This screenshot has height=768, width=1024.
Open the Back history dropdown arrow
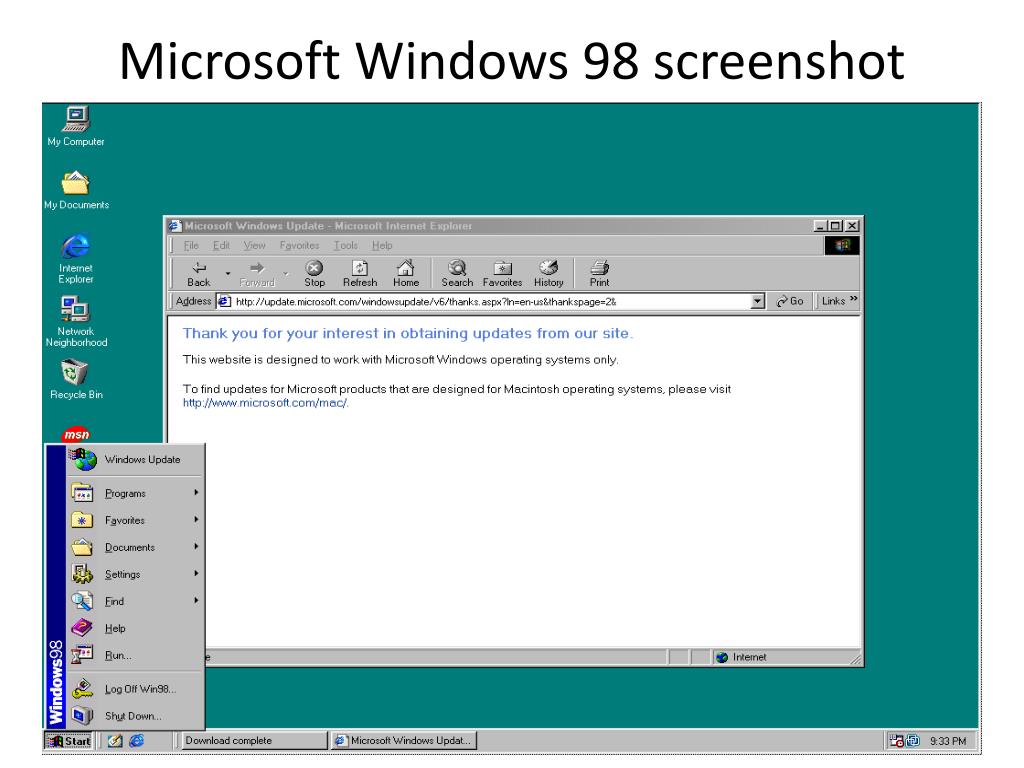[x=227, y=274]
